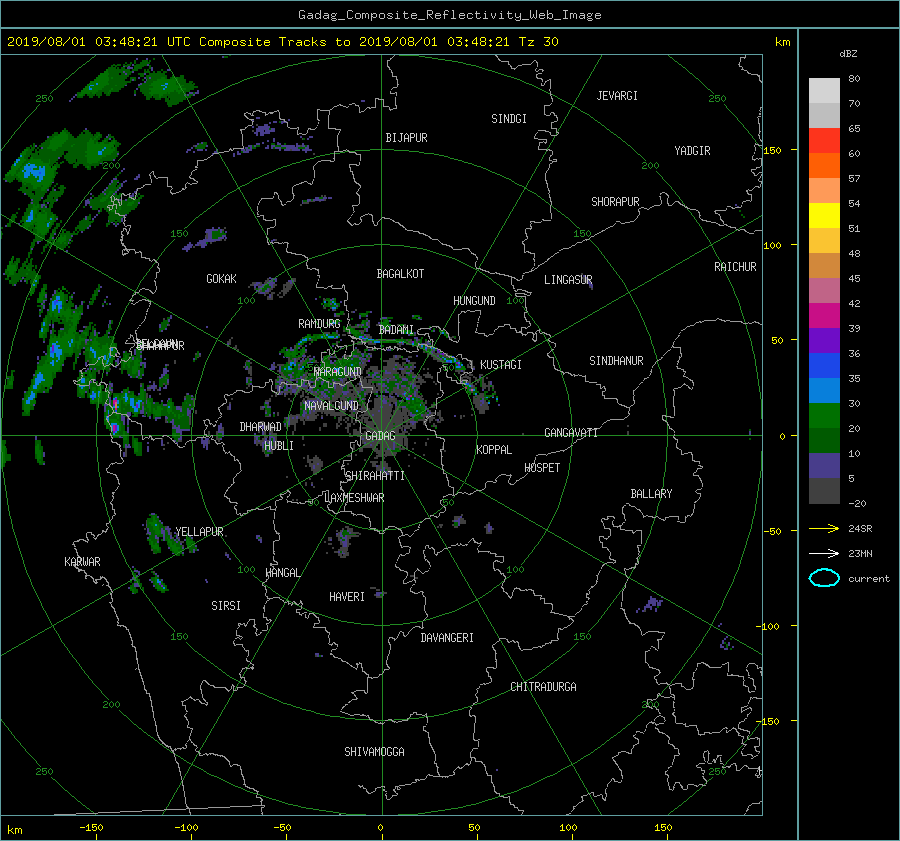This screenshot has height=841, width=900.
Task: Click the SINDGI city label
Action: pos(509,119)
